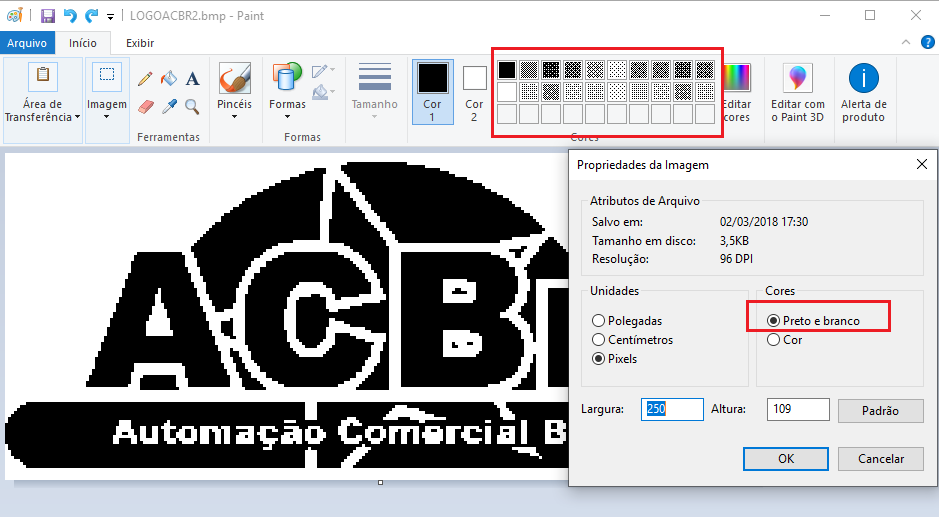Switch colors to the Cor option

pos(784,340)
